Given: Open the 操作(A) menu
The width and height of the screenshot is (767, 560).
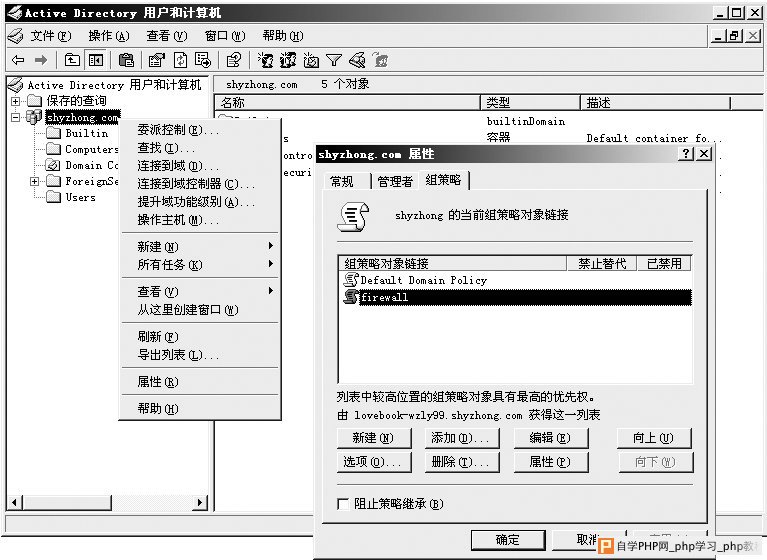Looking at the screenshot, I should click(109, 36).
